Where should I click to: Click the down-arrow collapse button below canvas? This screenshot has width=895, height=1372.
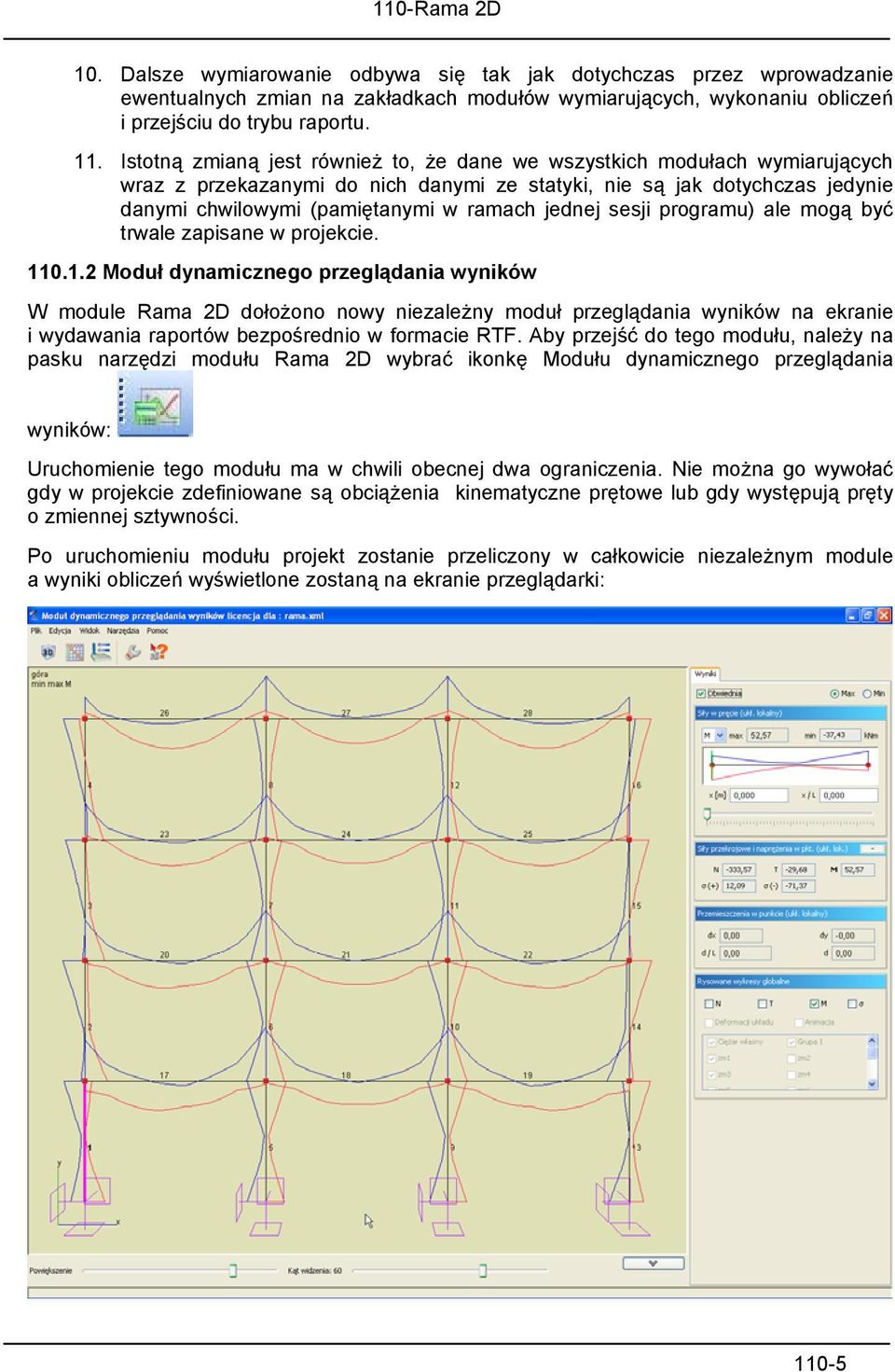(654, 1263)
